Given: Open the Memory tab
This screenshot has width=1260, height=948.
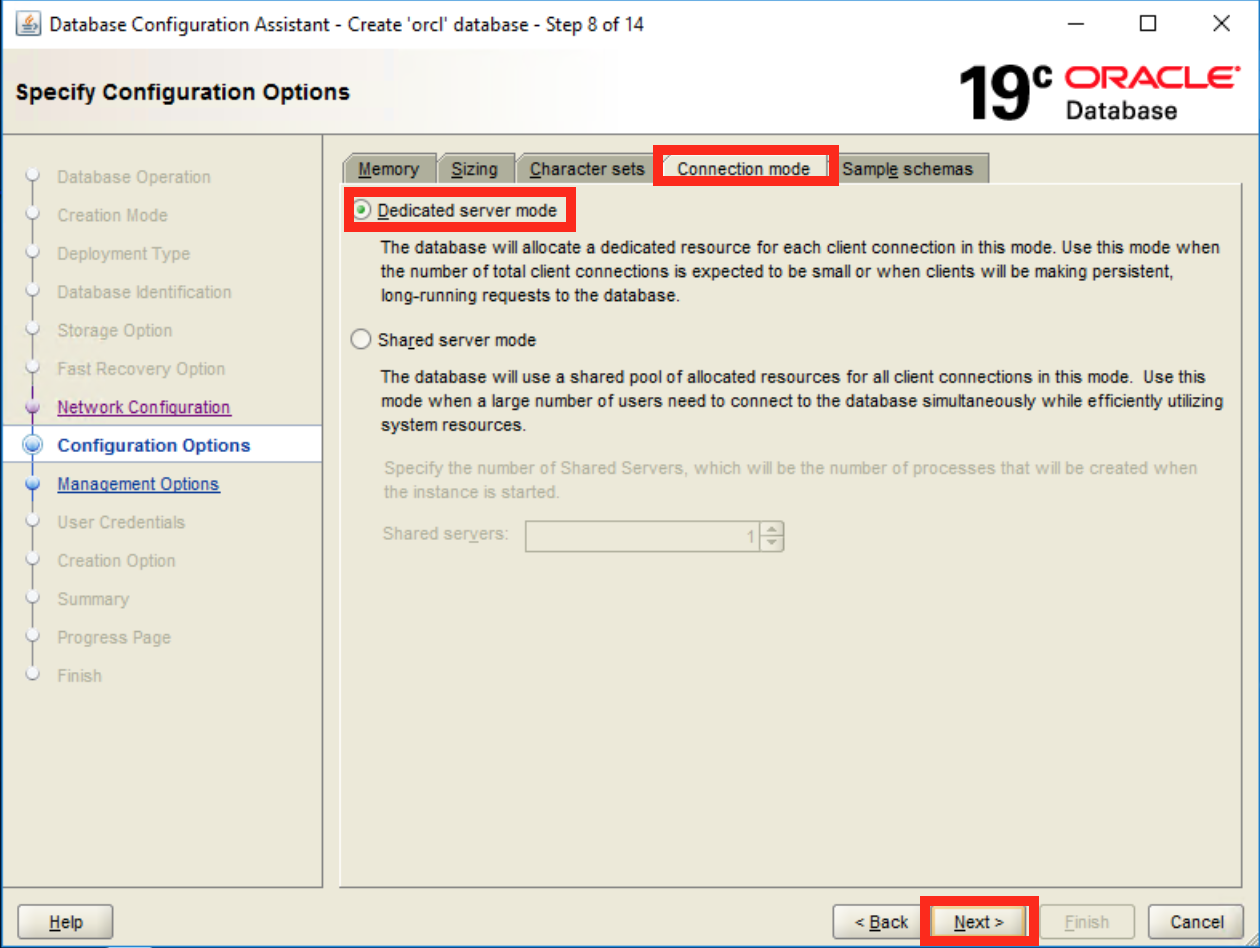Looking at the screenshot, I should [x=388, y=169].
